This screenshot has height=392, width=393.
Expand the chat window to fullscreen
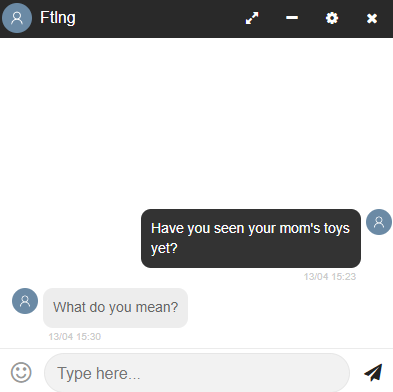[252, 18]
